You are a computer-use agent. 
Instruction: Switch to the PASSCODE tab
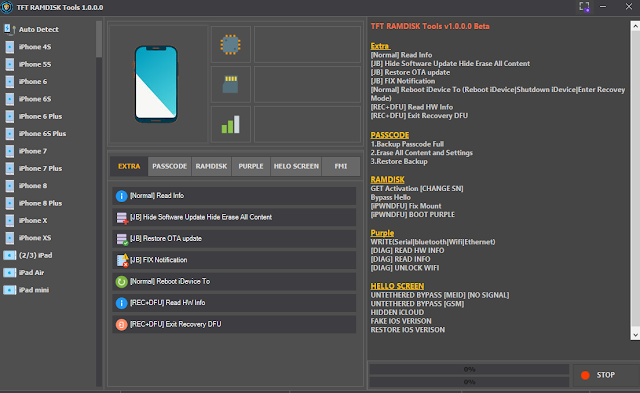169,167
